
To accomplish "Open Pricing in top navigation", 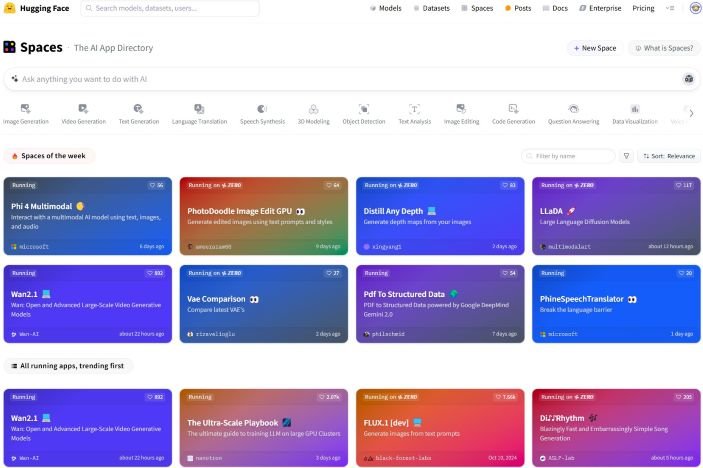I will point(643,8).
